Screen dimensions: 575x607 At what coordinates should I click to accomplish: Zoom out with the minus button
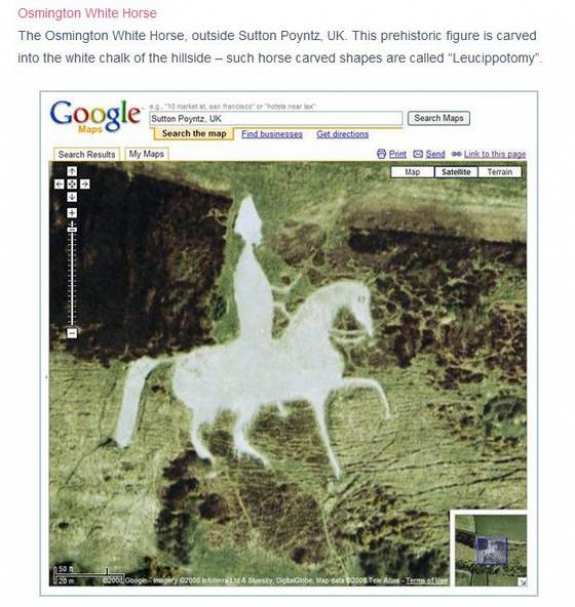tap(72, 333)
